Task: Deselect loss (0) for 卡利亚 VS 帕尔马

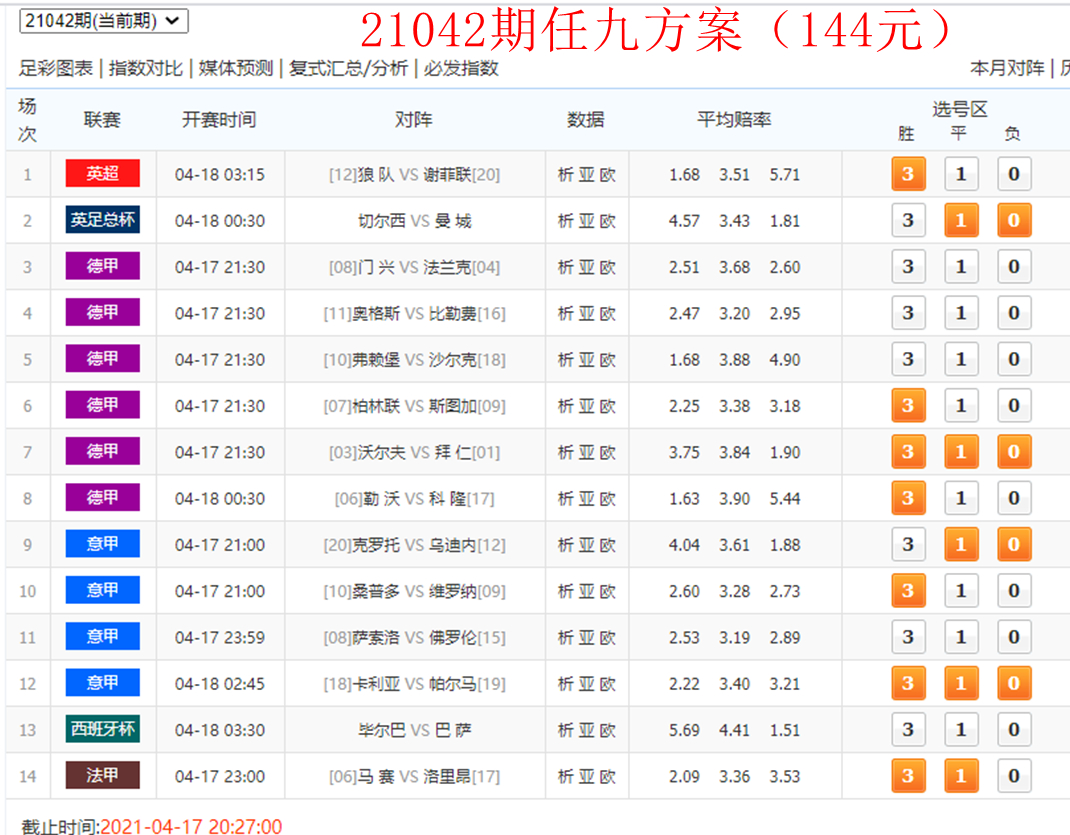Action: pos(1014,684)
